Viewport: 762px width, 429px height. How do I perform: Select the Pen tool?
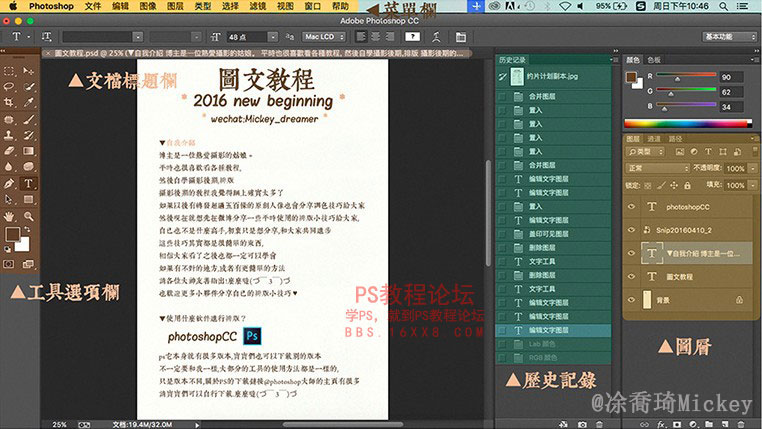9,184
